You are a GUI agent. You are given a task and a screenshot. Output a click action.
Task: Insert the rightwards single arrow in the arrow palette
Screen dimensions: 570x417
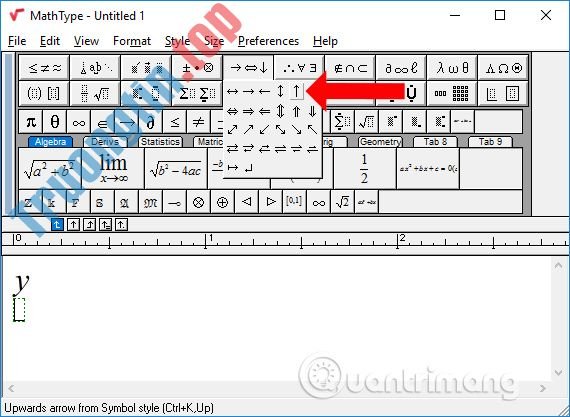(248, 91)
